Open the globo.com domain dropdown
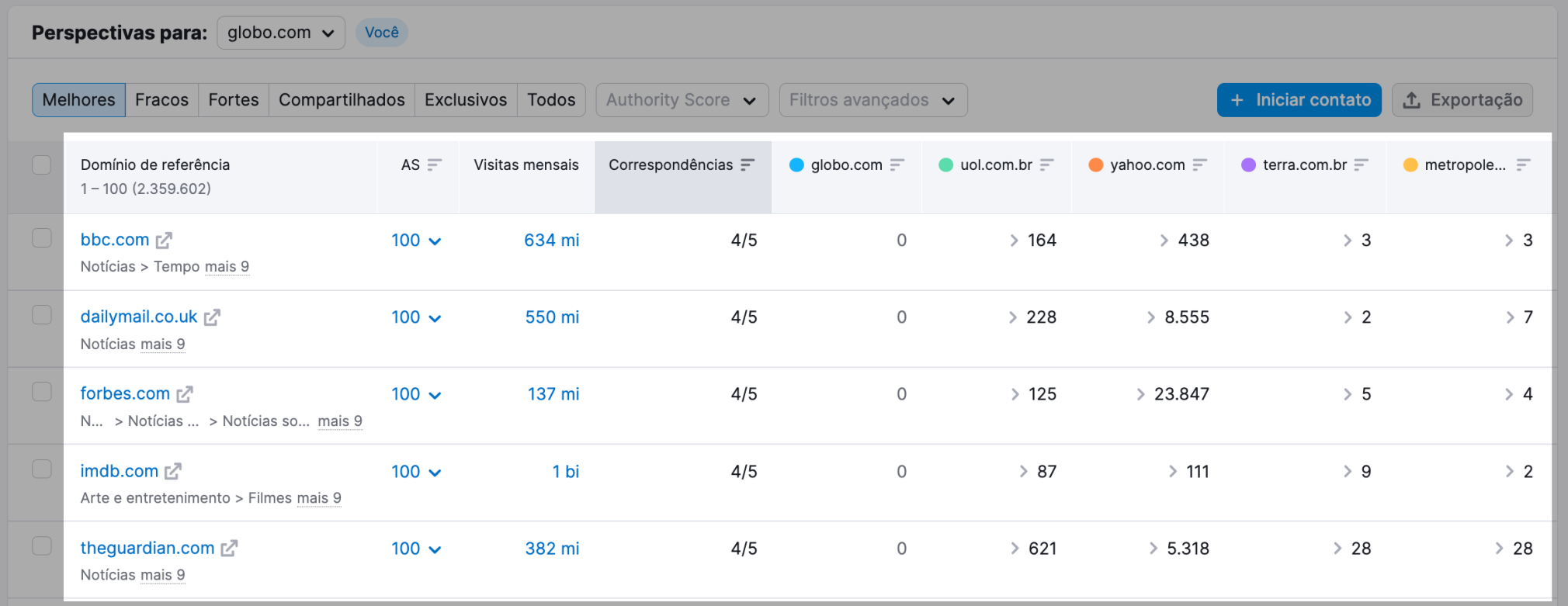1568x606 pixels. 281,33
